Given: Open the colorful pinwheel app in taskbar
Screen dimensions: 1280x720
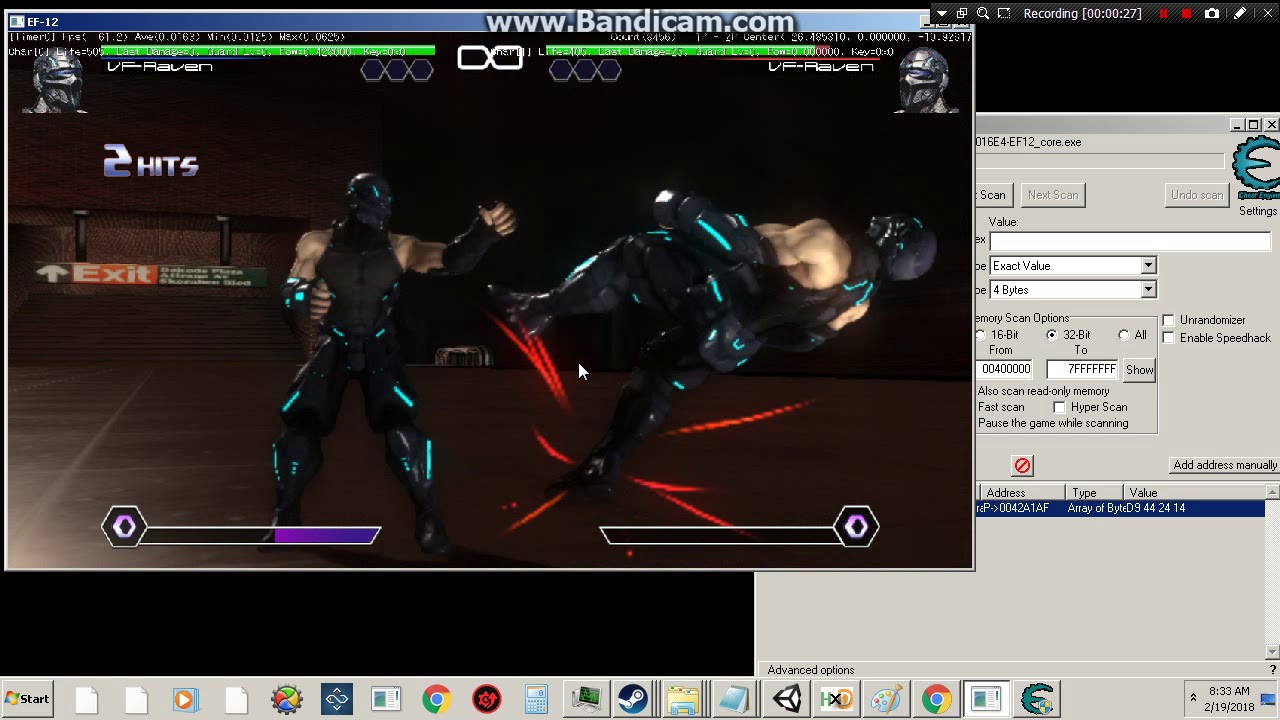Looking at the screenshot, I should [x=286, y=699].
